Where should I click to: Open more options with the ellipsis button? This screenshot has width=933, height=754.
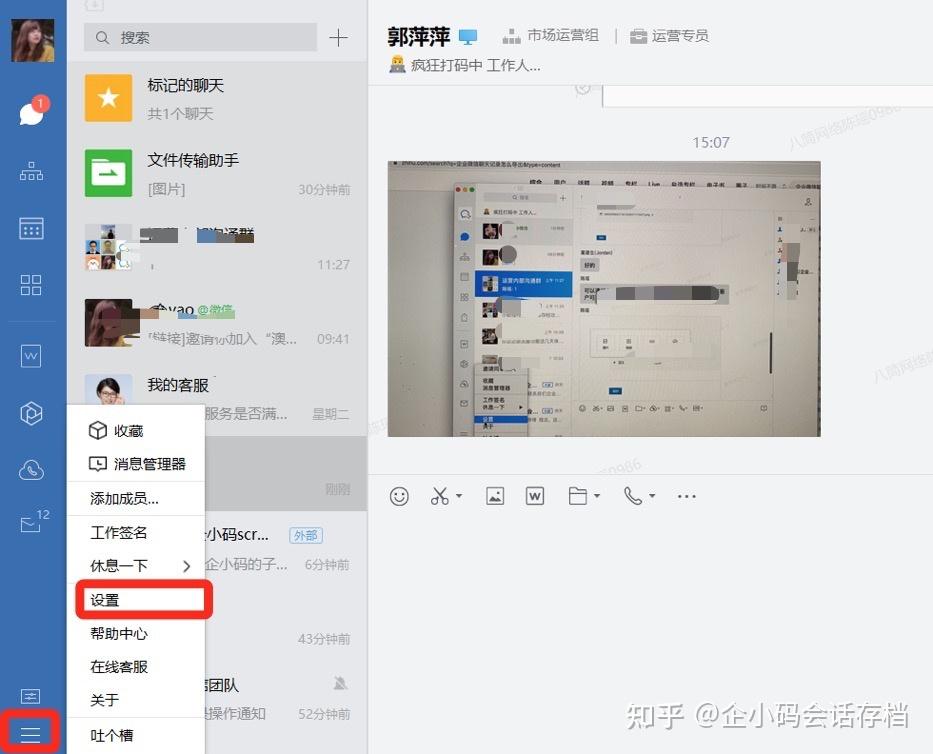click(686, 495)
